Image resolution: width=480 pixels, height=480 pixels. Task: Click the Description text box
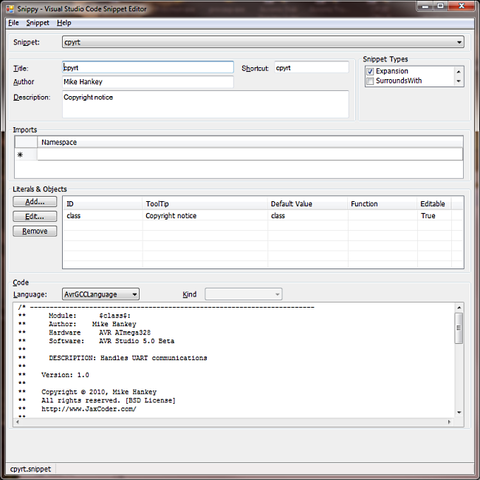click(x=205, y=104)
